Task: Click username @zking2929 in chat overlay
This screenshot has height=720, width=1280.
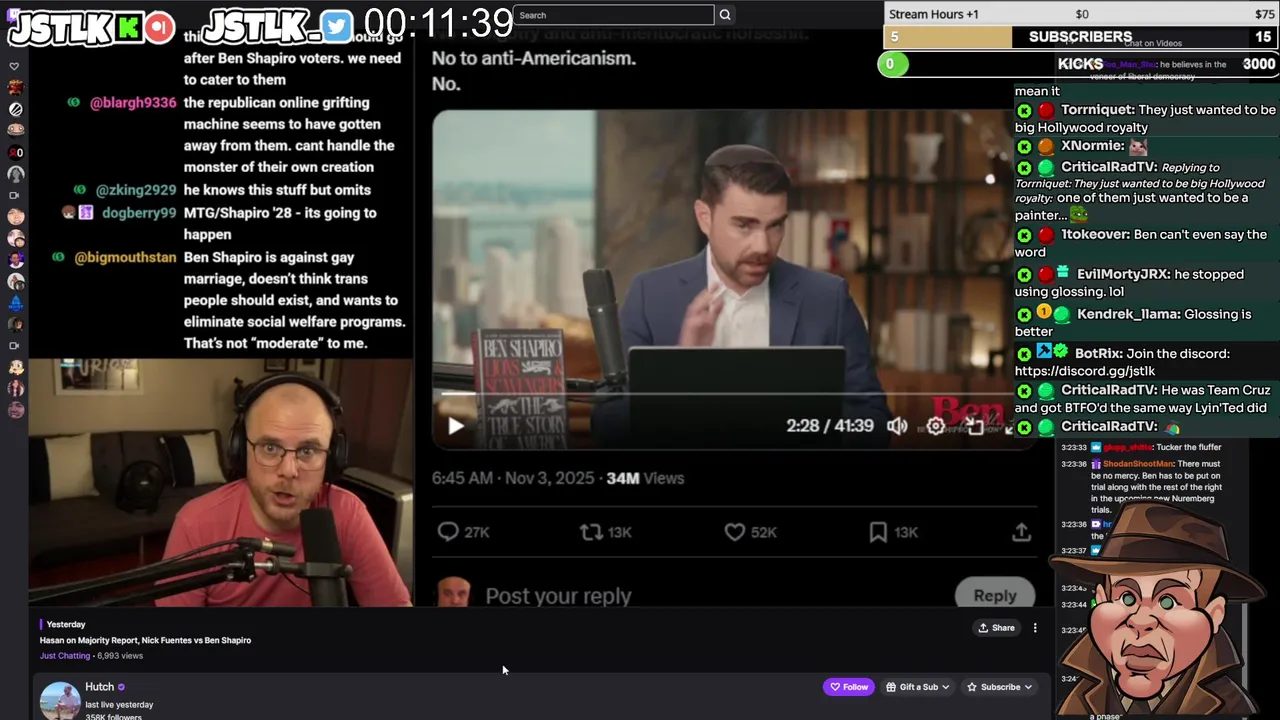Action: coord(136,190)
